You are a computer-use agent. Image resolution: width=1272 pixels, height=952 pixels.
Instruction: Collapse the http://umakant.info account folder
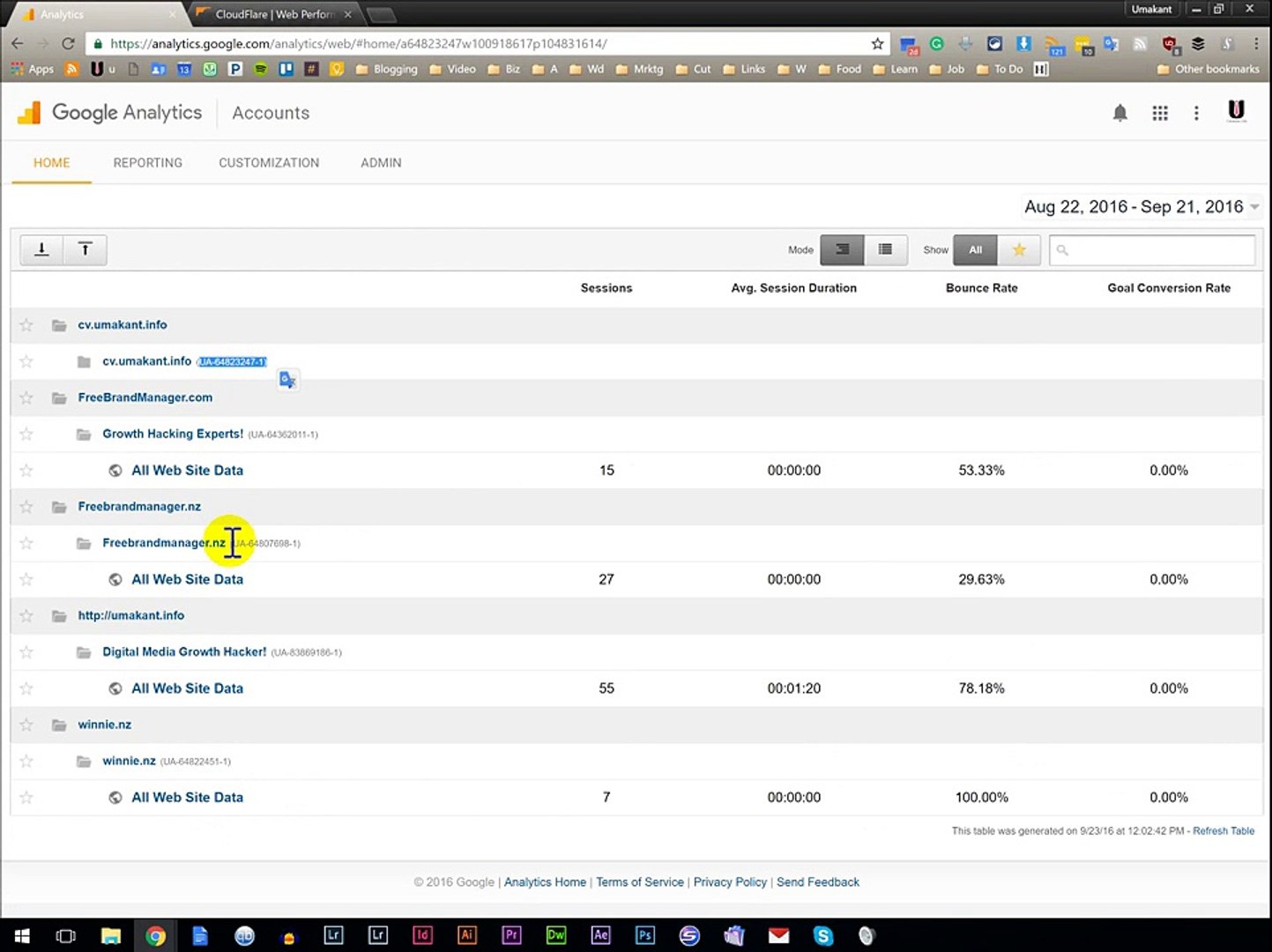[59, 615]
